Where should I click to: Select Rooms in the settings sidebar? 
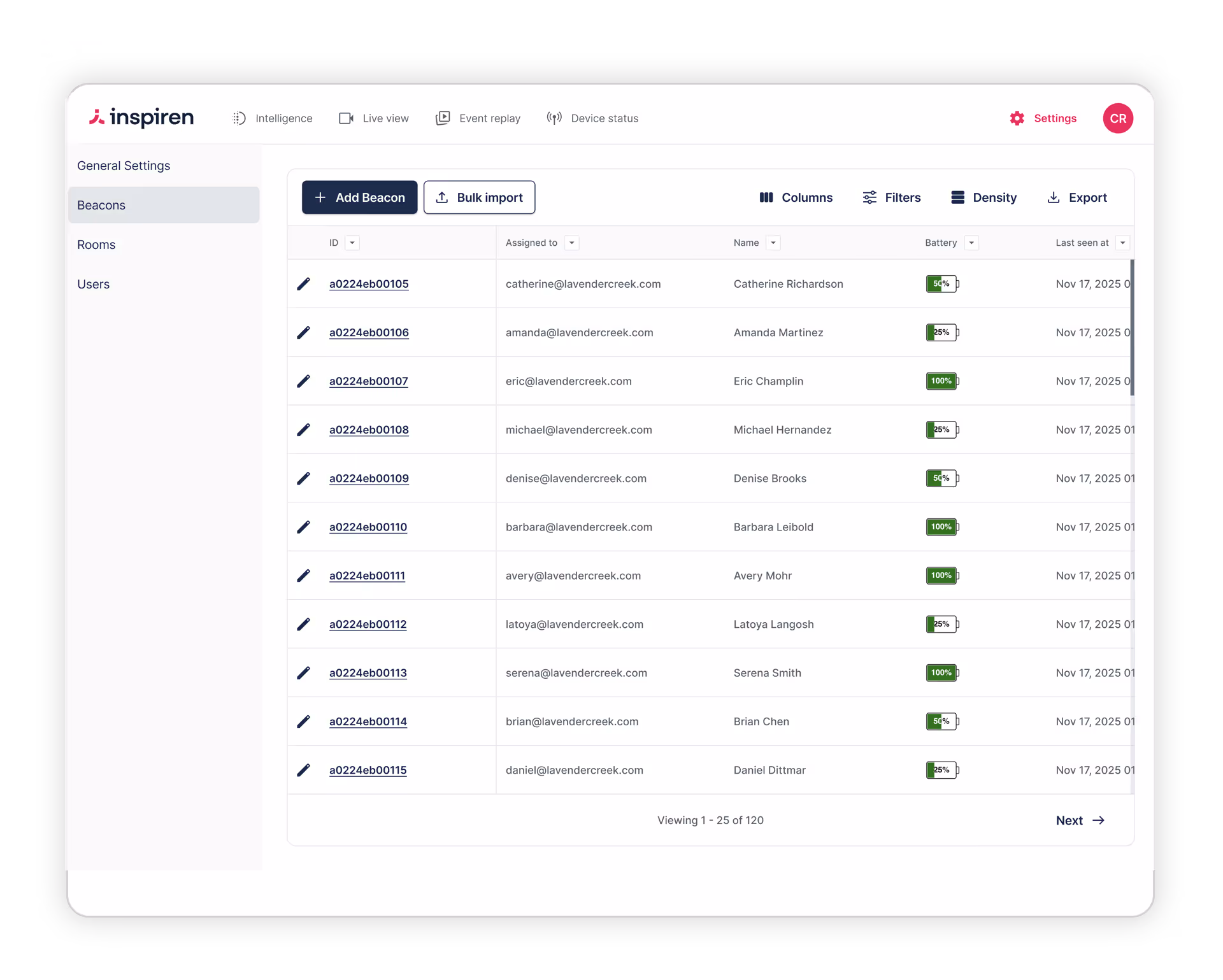pyautogui.click(x=96, y=245)
